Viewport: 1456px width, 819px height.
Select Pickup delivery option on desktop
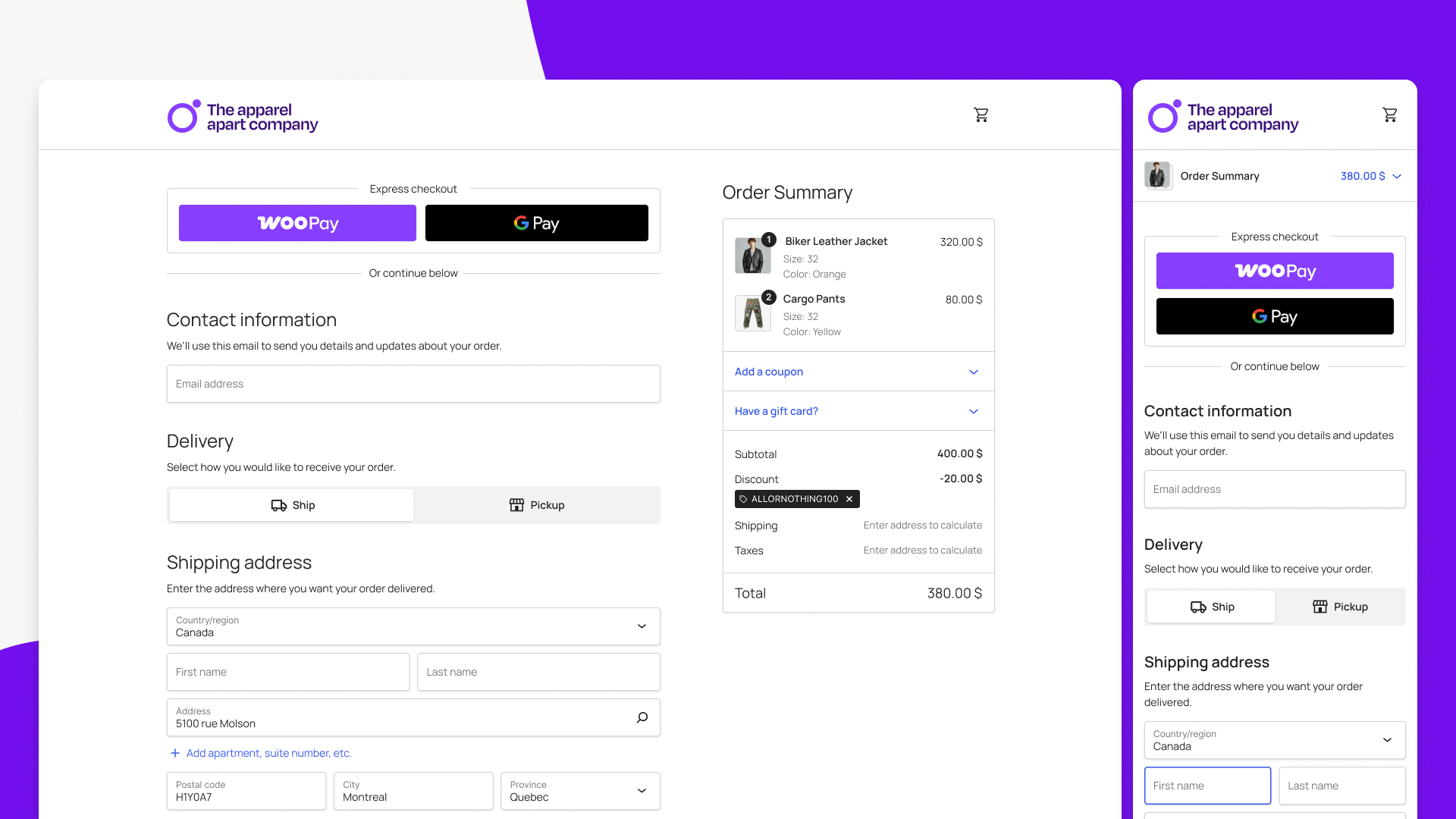click(x=537, y=505)
